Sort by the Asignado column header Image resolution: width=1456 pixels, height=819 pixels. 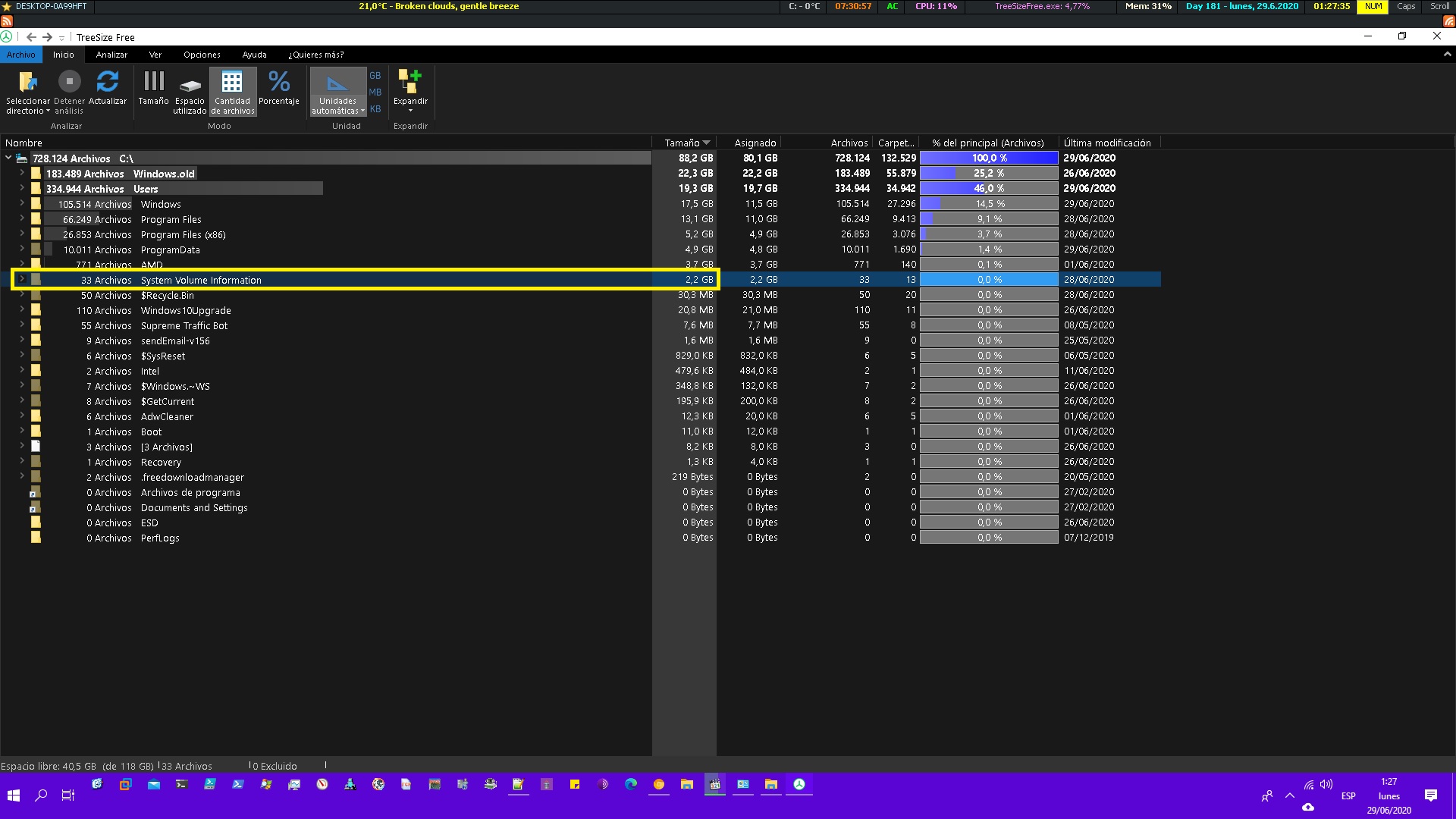pyautogui.click(x=749, y=143)
